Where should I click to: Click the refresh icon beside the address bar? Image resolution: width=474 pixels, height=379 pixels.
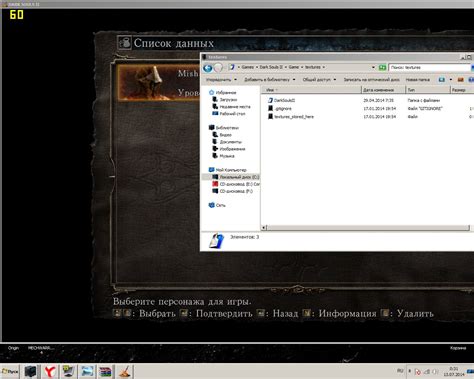[x=382, y=67]
